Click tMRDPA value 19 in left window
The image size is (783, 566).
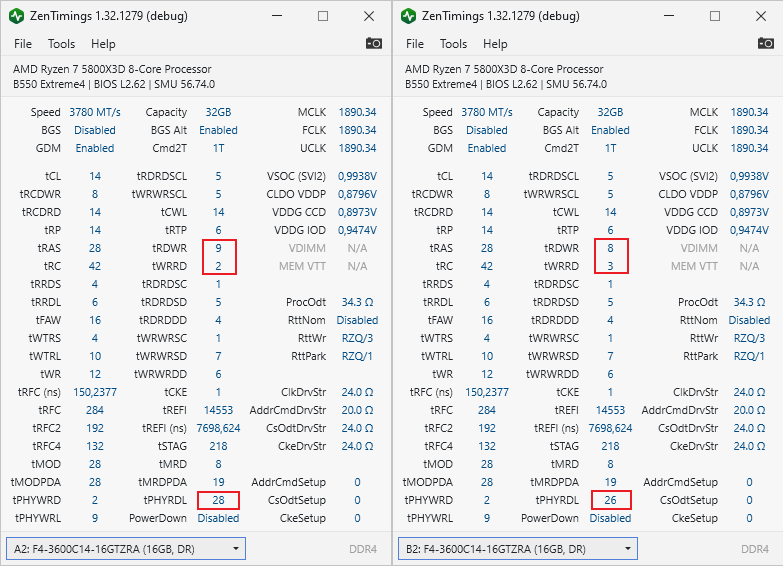pos(218,482)
